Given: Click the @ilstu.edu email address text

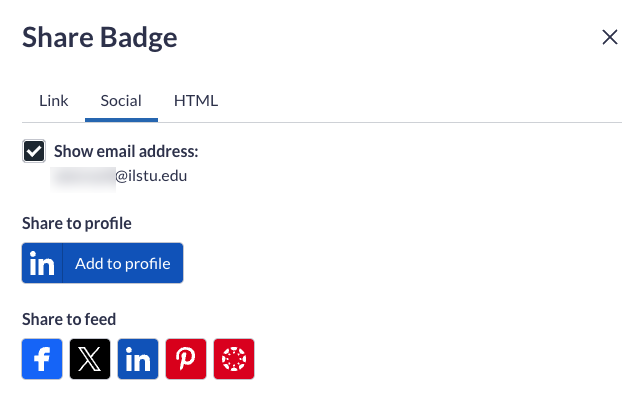Looking at the screenshot, I should 151,176.
